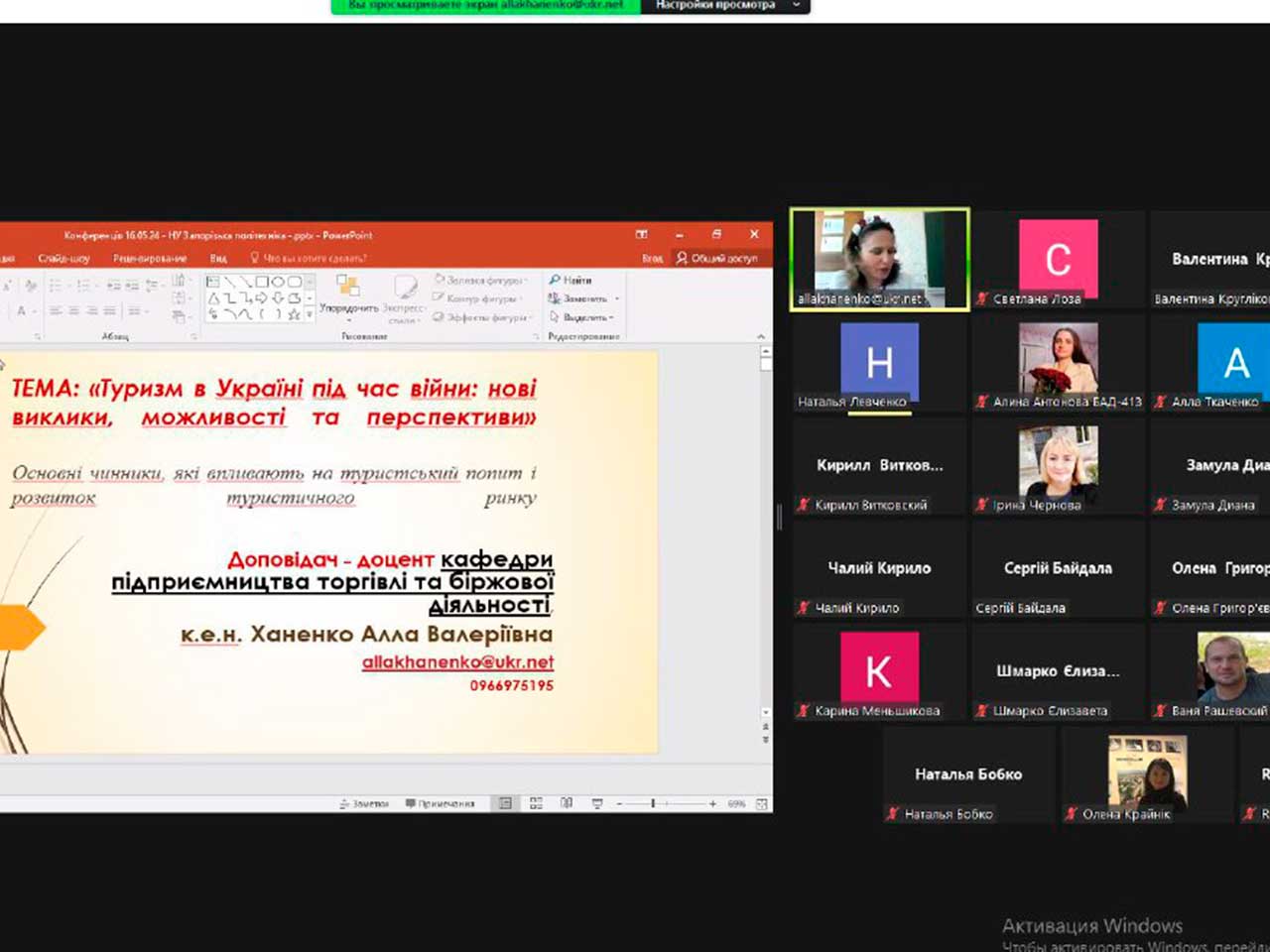Click the zoom in plus icon

point(712,803)
